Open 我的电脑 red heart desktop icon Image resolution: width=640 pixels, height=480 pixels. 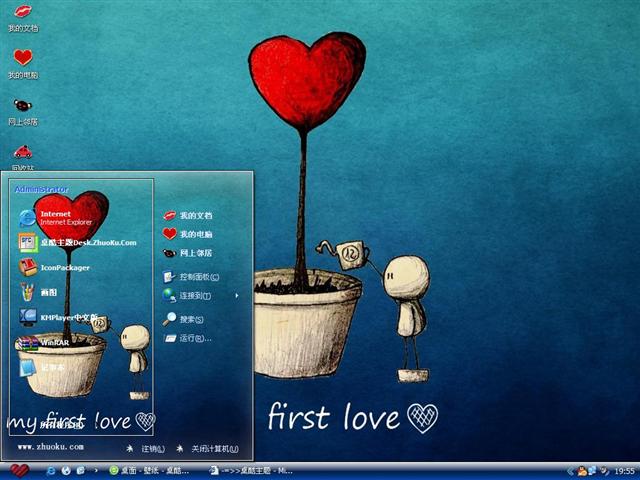pos(23,64)
